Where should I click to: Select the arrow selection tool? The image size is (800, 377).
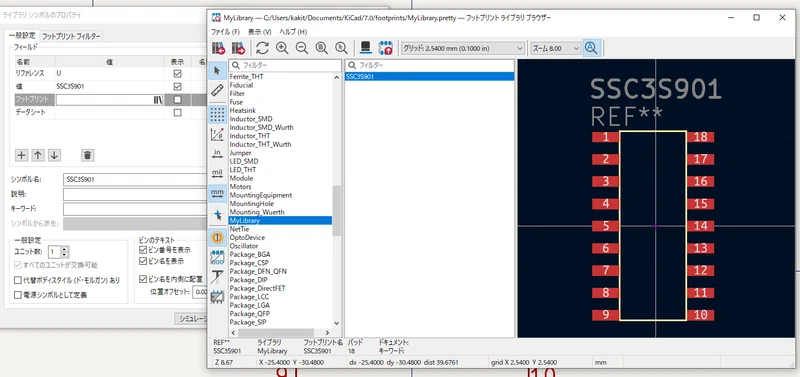click(217, 70)
